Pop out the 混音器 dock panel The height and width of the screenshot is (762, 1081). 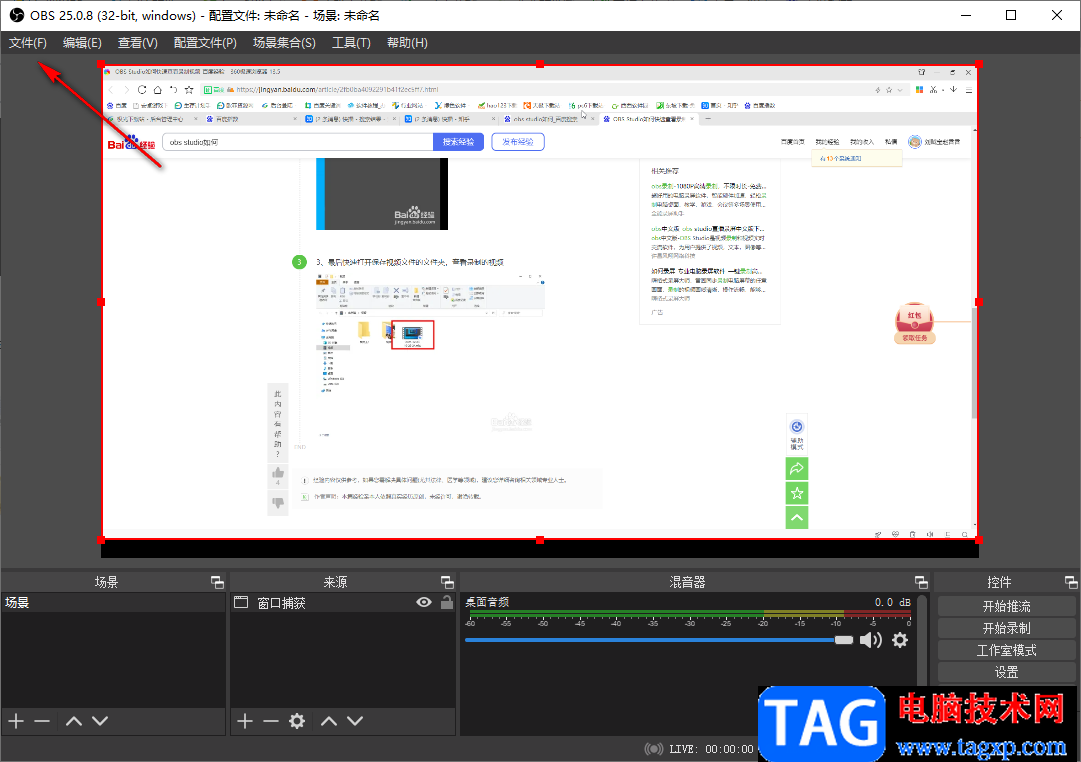point(921,583)
